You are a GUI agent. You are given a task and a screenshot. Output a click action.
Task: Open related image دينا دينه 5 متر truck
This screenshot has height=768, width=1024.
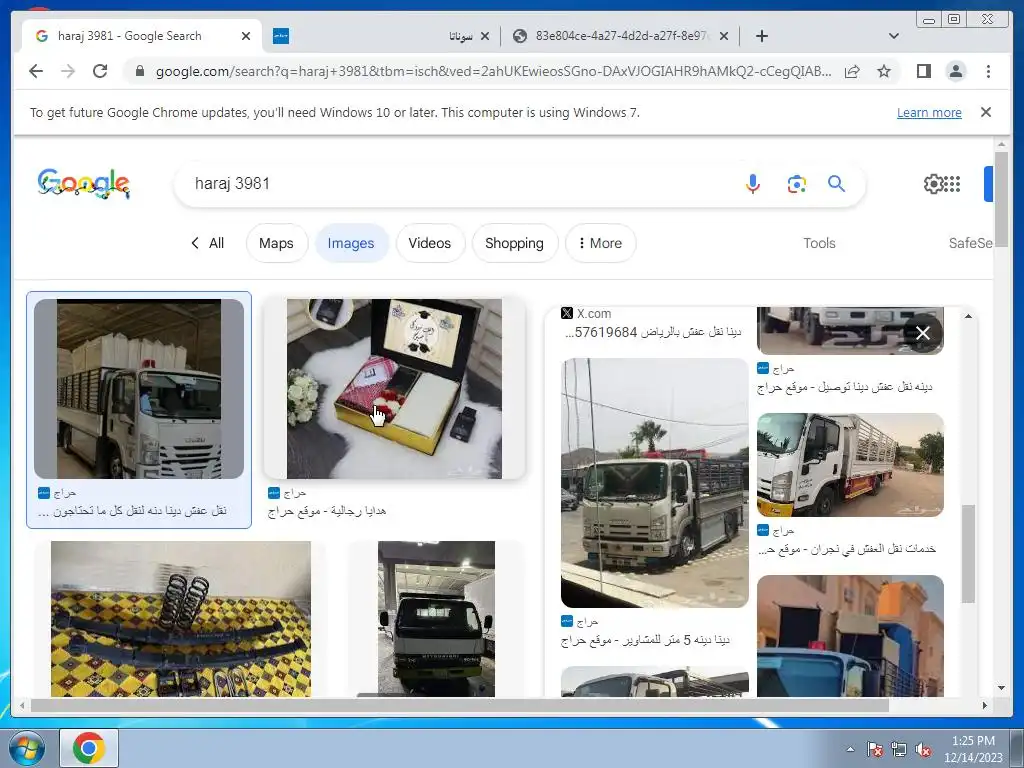point(654,483)
